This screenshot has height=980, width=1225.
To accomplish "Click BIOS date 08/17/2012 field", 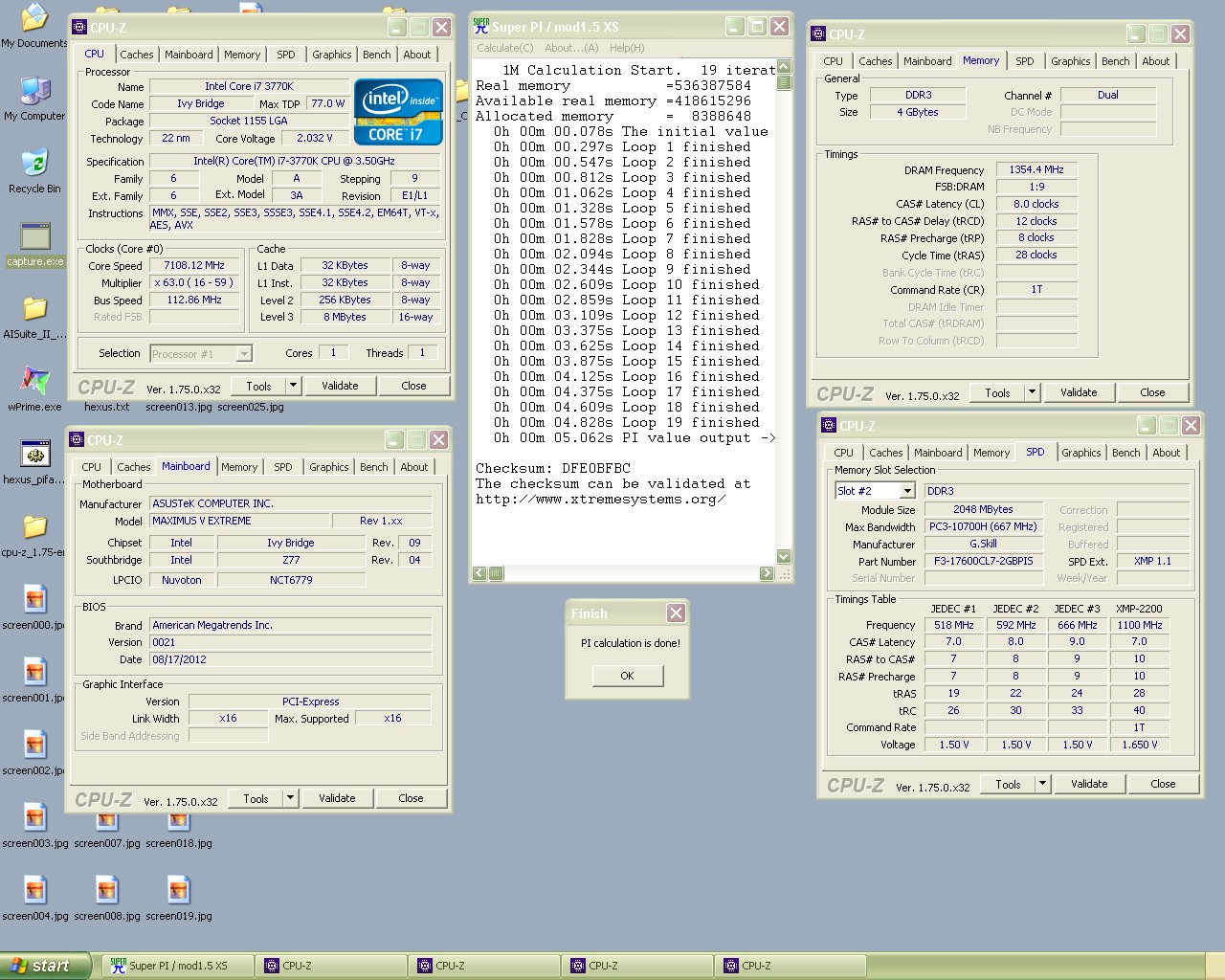I will 290,659.
